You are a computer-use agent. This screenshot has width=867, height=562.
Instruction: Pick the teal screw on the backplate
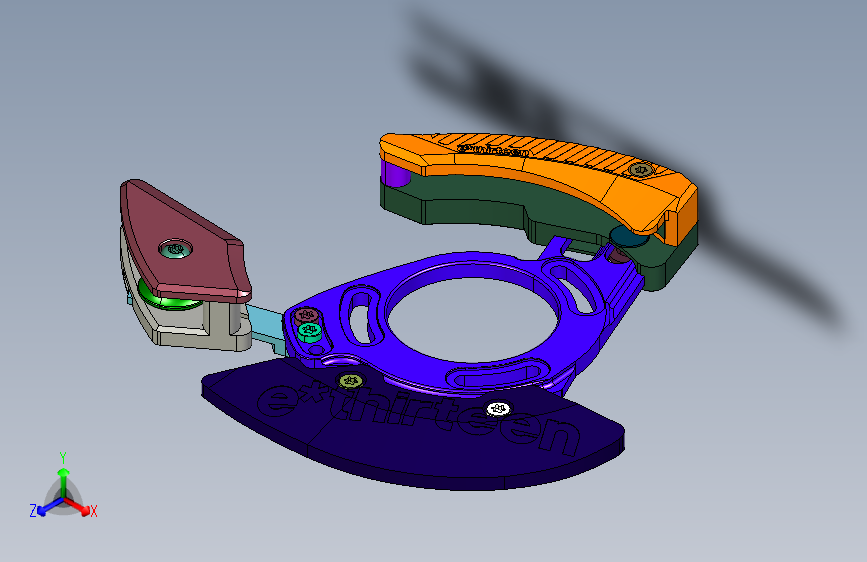[309, 331]
